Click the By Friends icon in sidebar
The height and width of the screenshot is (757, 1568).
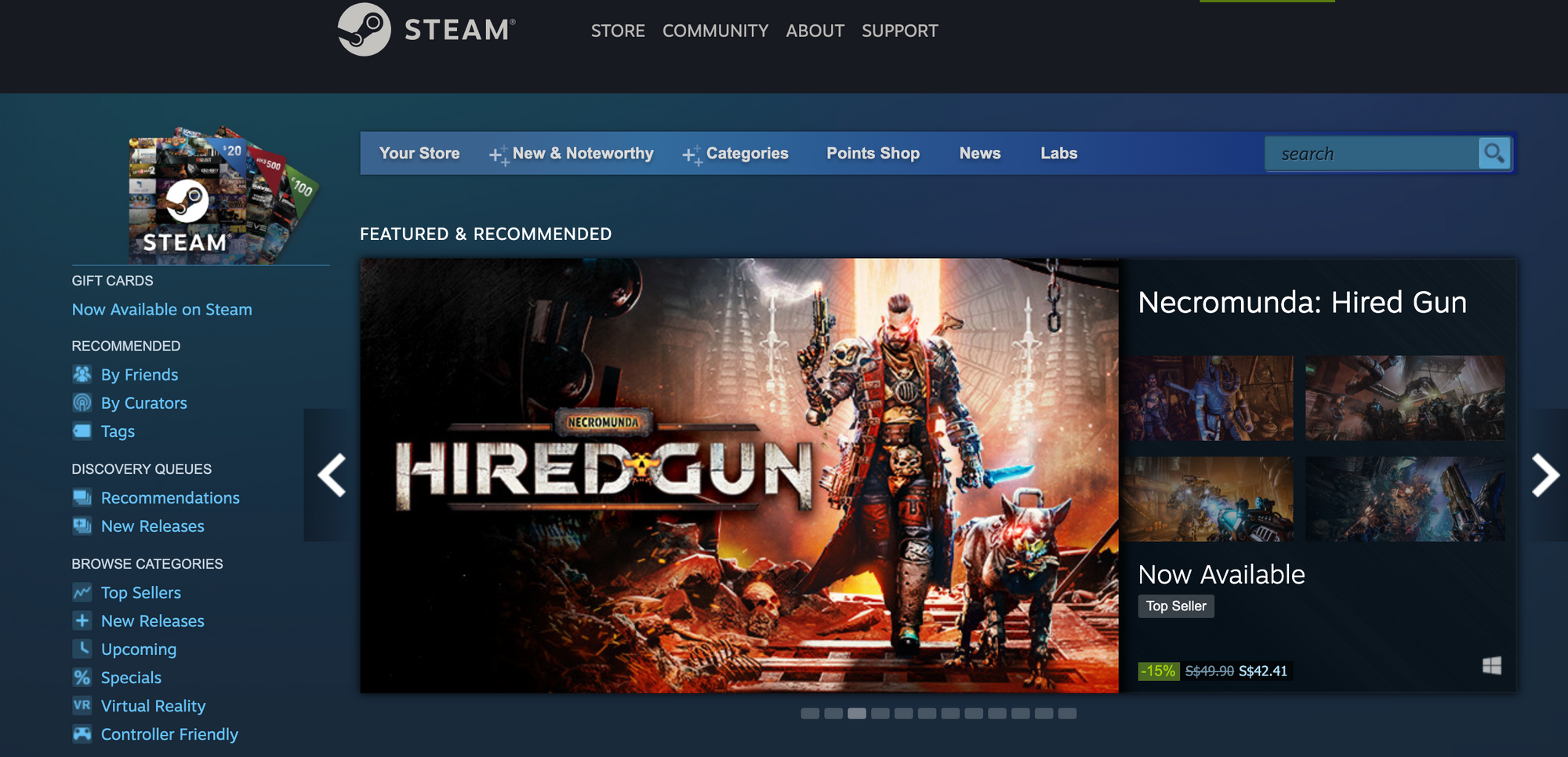coord(82,374)
